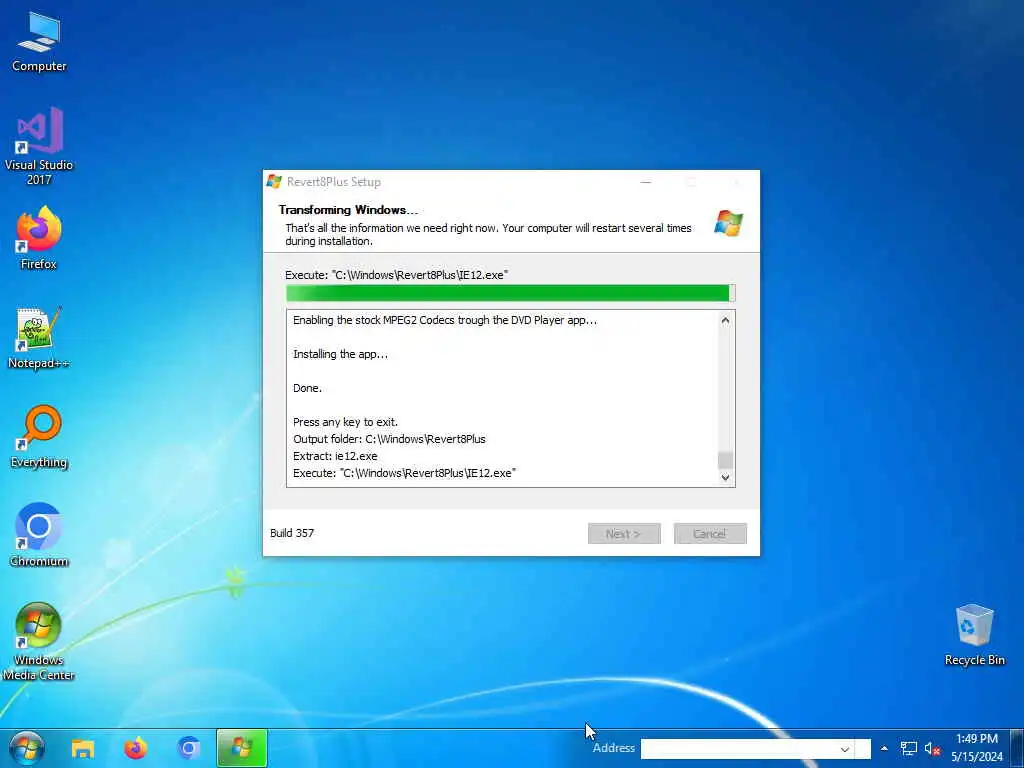Click the installation progress bar
This screenshot has height=768, width=1024.
point(511,293)
